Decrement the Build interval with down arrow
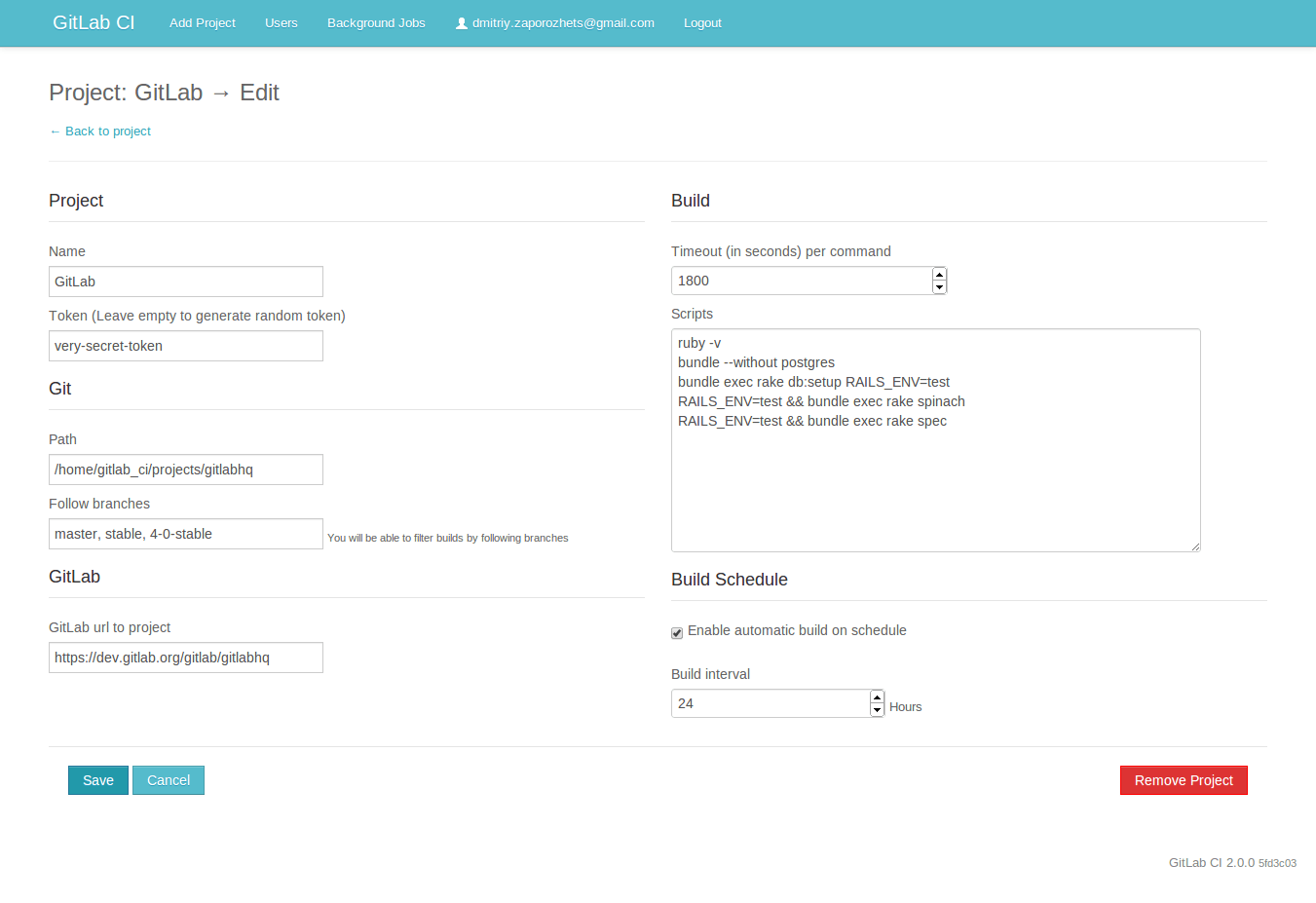This screenshot has height=903, width=1316. (x=877, y=709)
